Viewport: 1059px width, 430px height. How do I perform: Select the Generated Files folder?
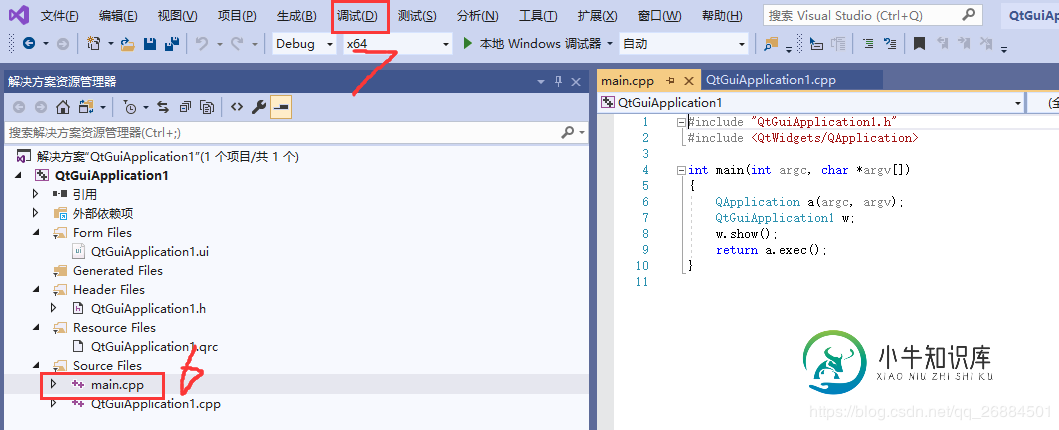[118, 271]
